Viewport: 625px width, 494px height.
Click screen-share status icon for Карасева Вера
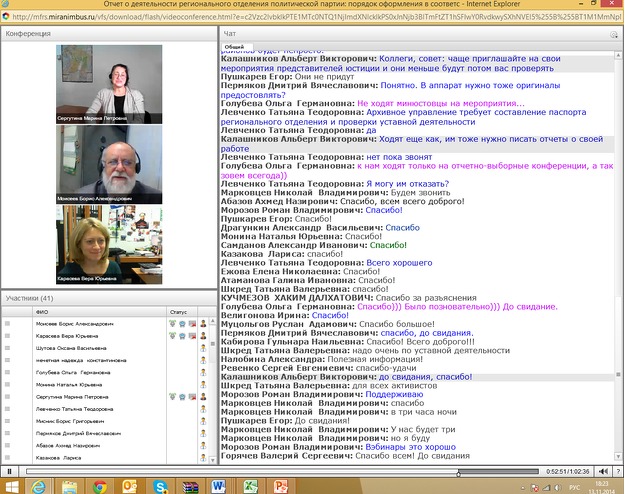coord(192,336)
